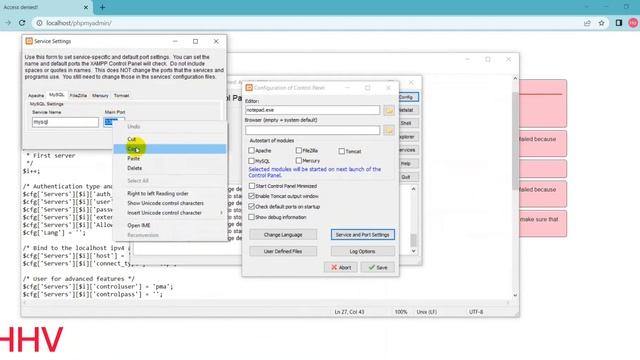Click the share page icon in address bar

587,23
